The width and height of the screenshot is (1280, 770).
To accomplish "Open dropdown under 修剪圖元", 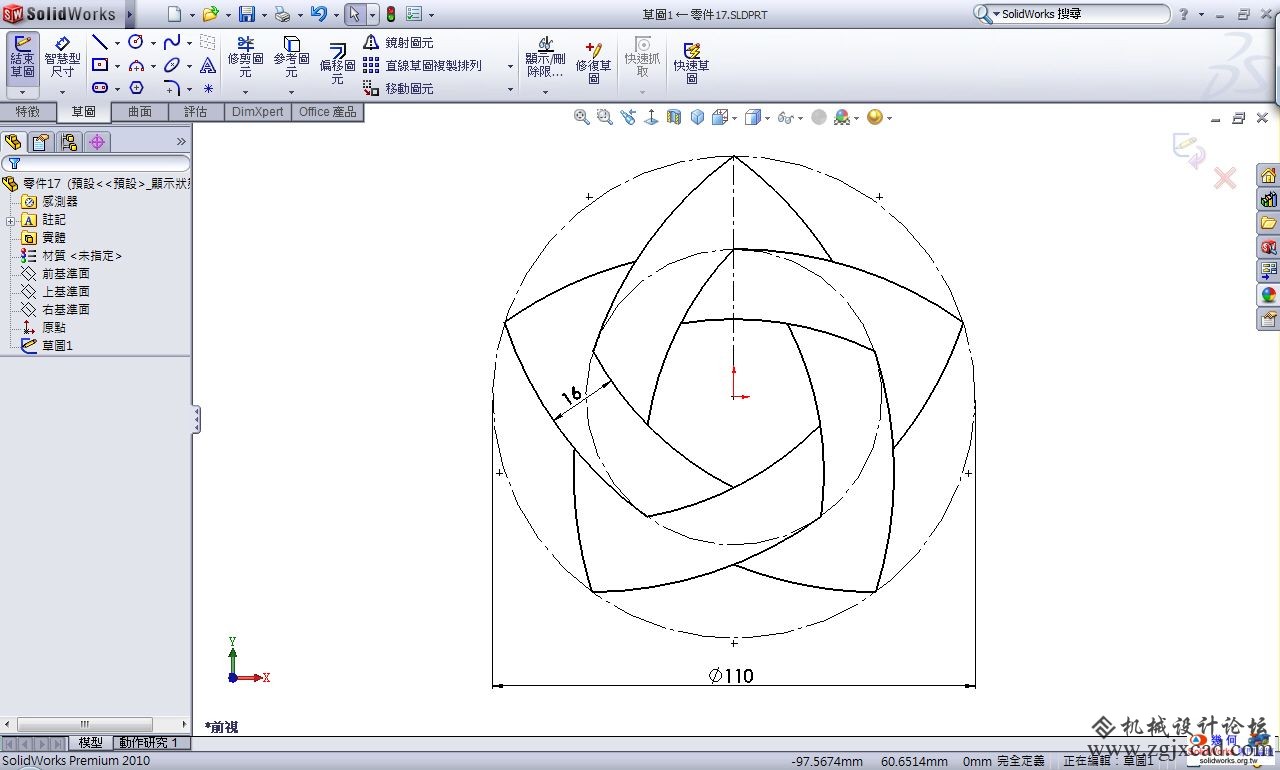I will coord(245,92).
